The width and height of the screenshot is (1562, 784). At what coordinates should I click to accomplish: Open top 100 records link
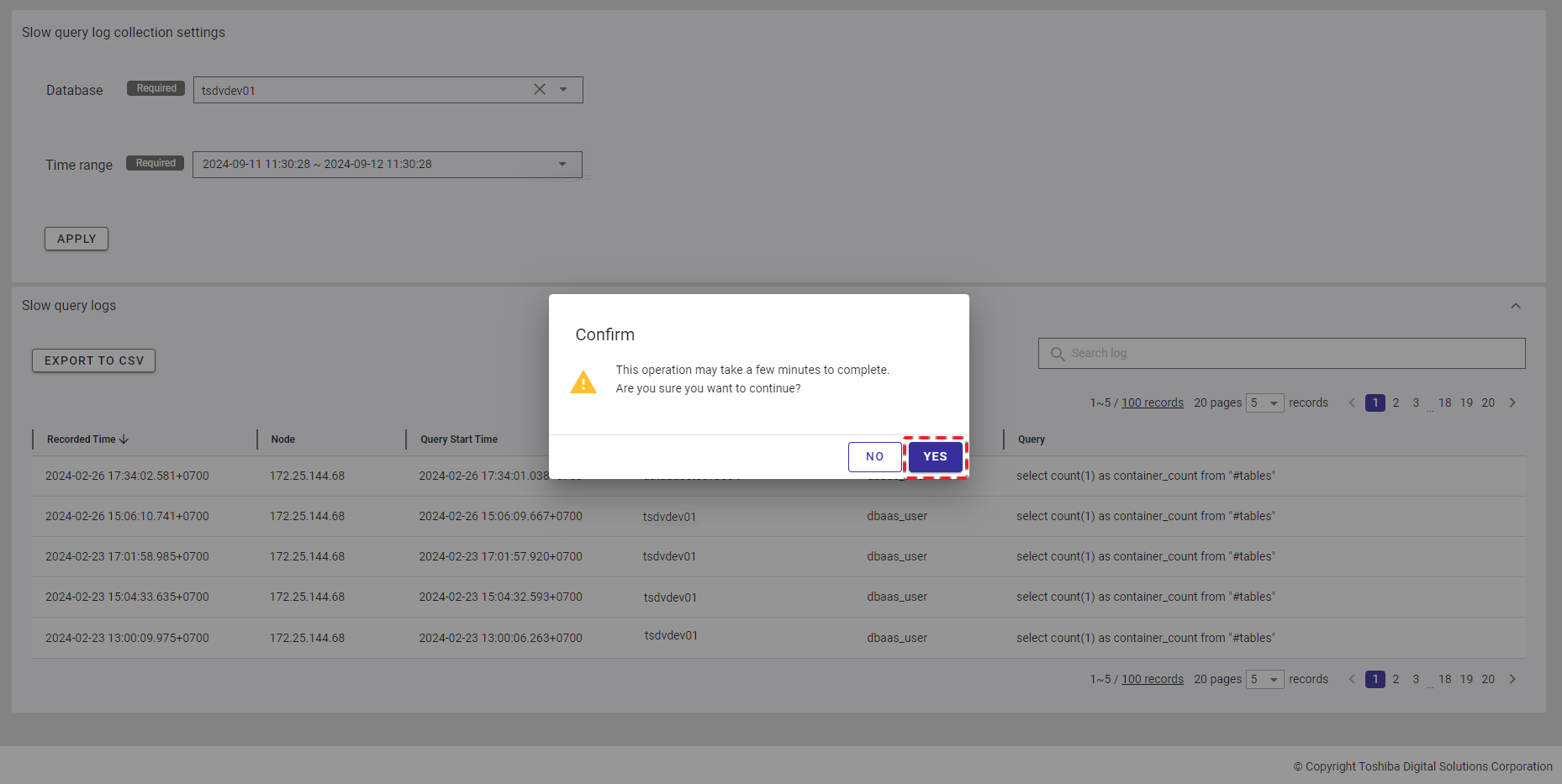[x=1152, y=403]
